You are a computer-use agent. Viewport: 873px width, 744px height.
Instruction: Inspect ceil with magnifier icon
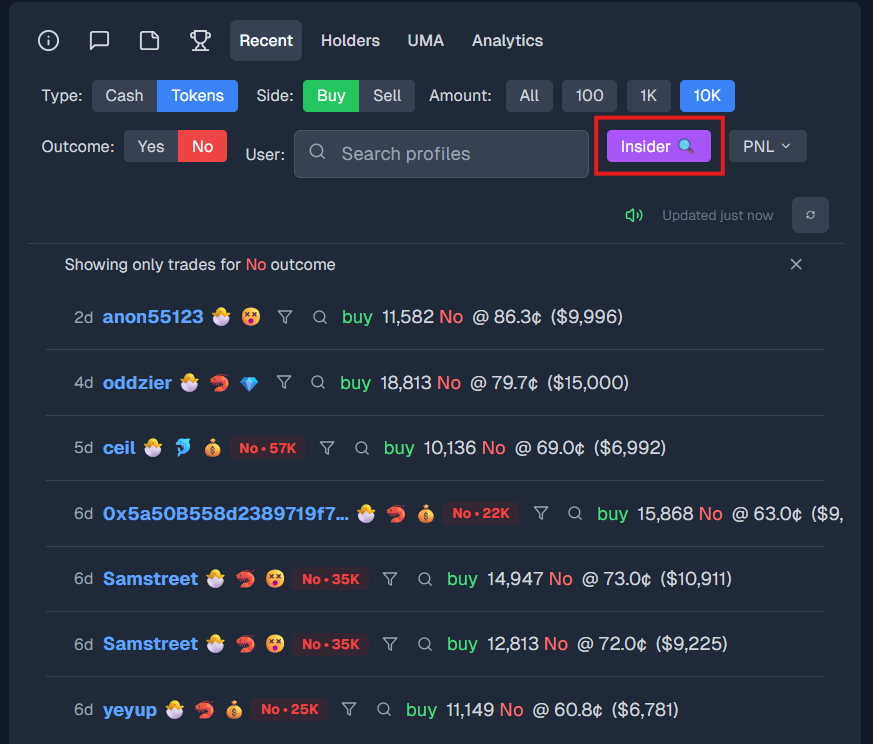[x=362, y=448]
